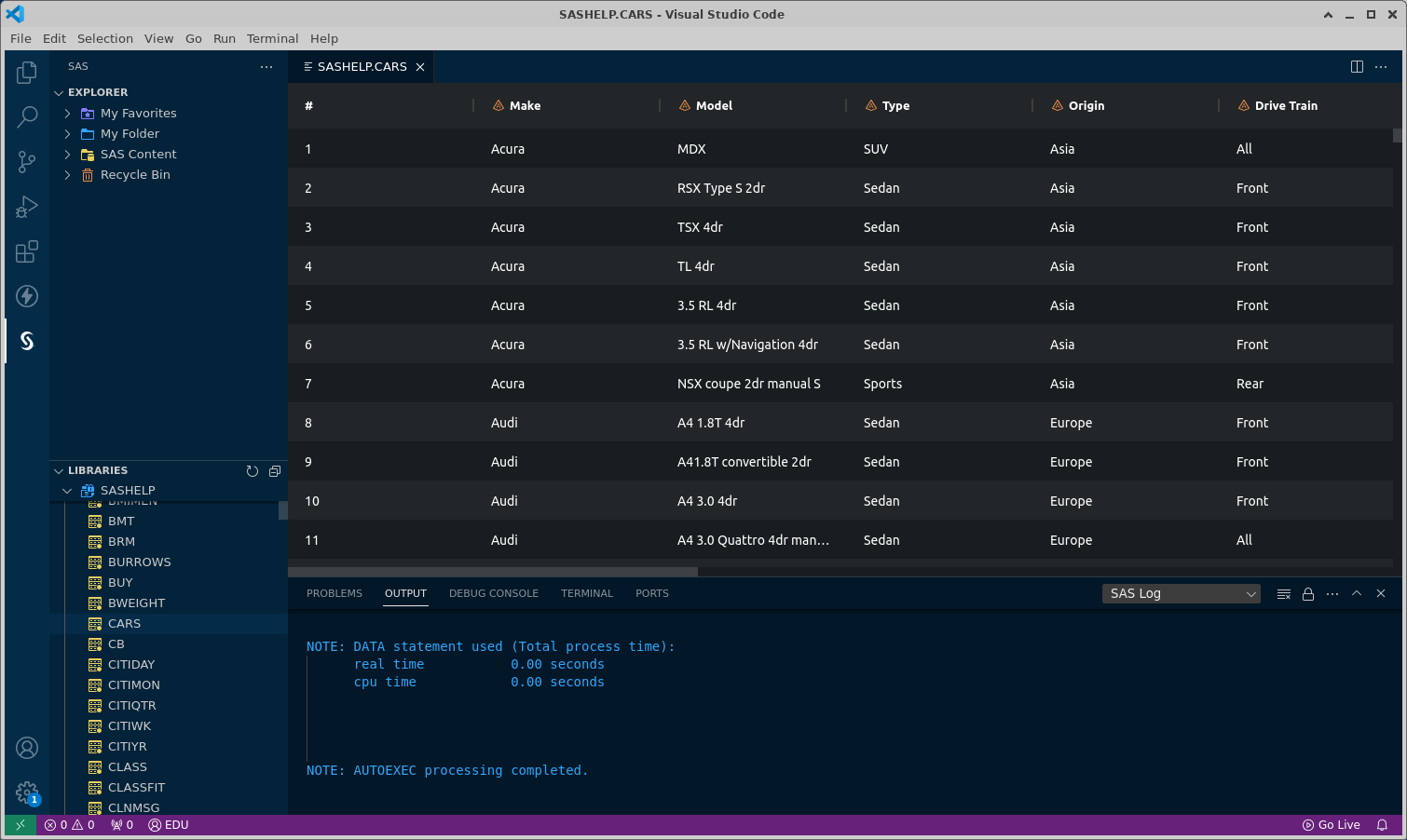Click the SAS extension icon in activity bar
The height and width of the screenshot is (840, 1407).
click(27, 341)
